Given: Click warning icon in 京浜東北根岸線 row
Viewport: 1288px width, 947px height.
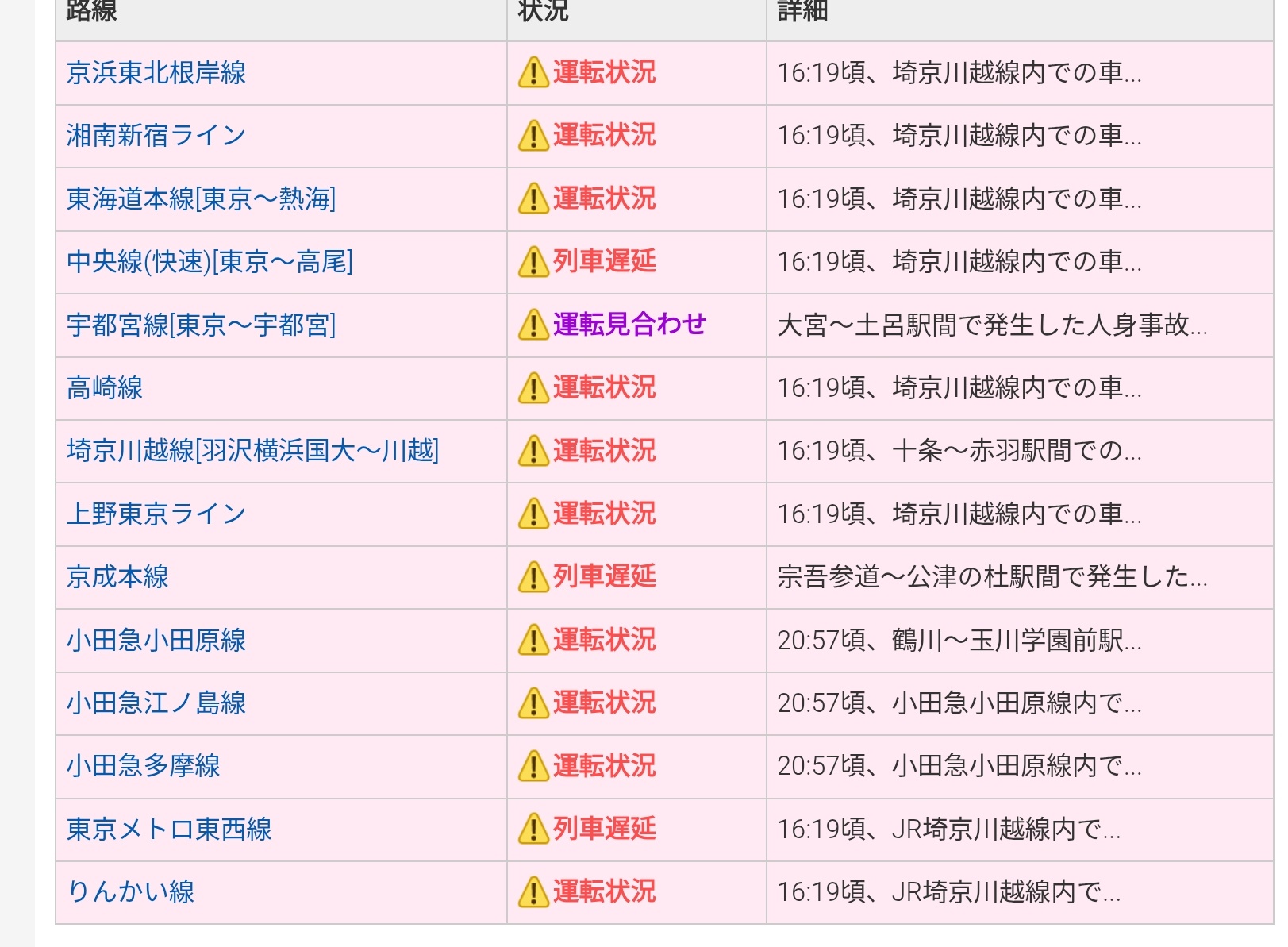Looking at the screenshot, I should [x=533, y=73].
